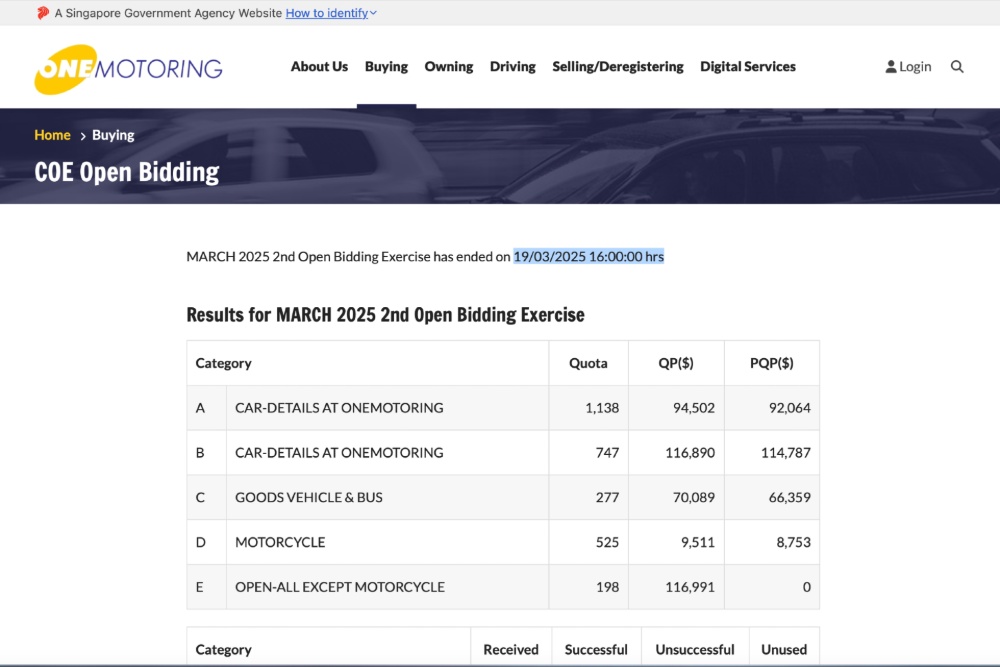Click the Quota column header

pos(588,363)
